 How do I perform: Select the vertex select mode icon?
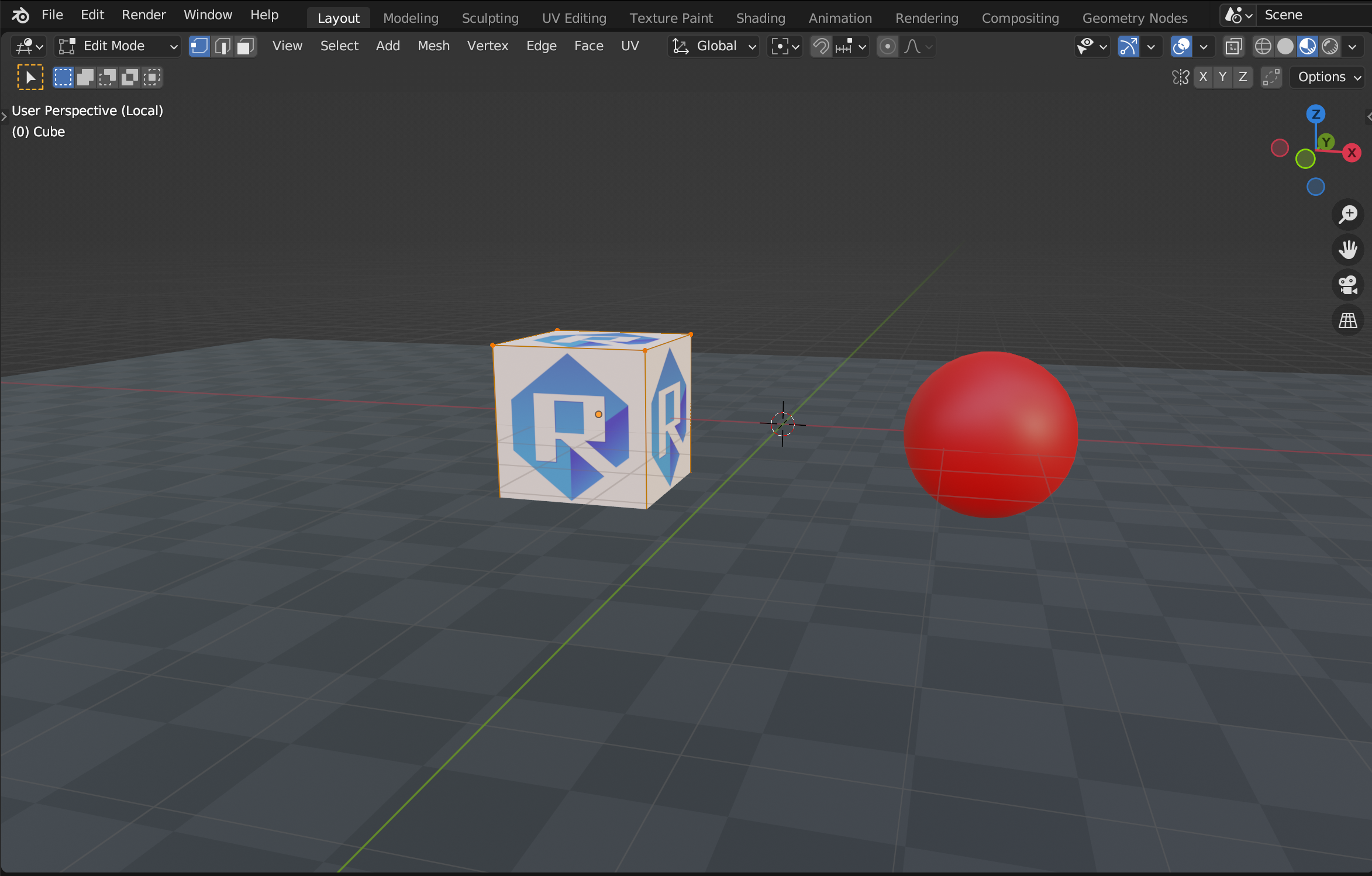click(x=199, y=46)
